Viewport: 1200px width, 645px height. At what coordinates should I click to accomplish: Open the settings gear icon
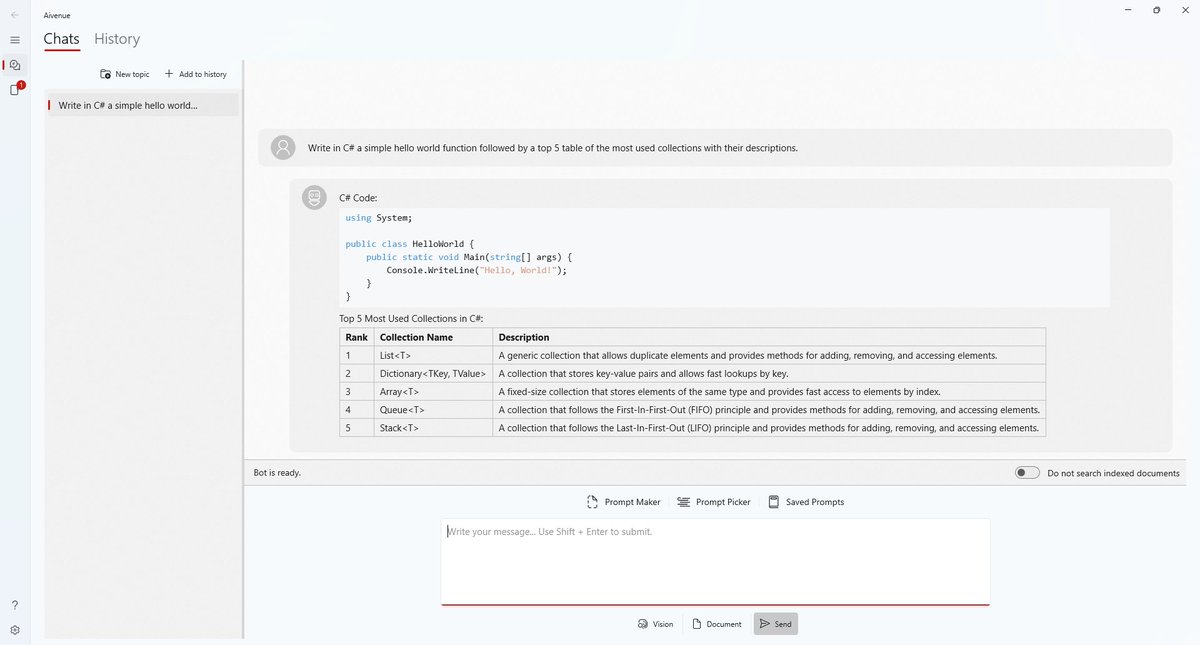[x=14, y=630]
